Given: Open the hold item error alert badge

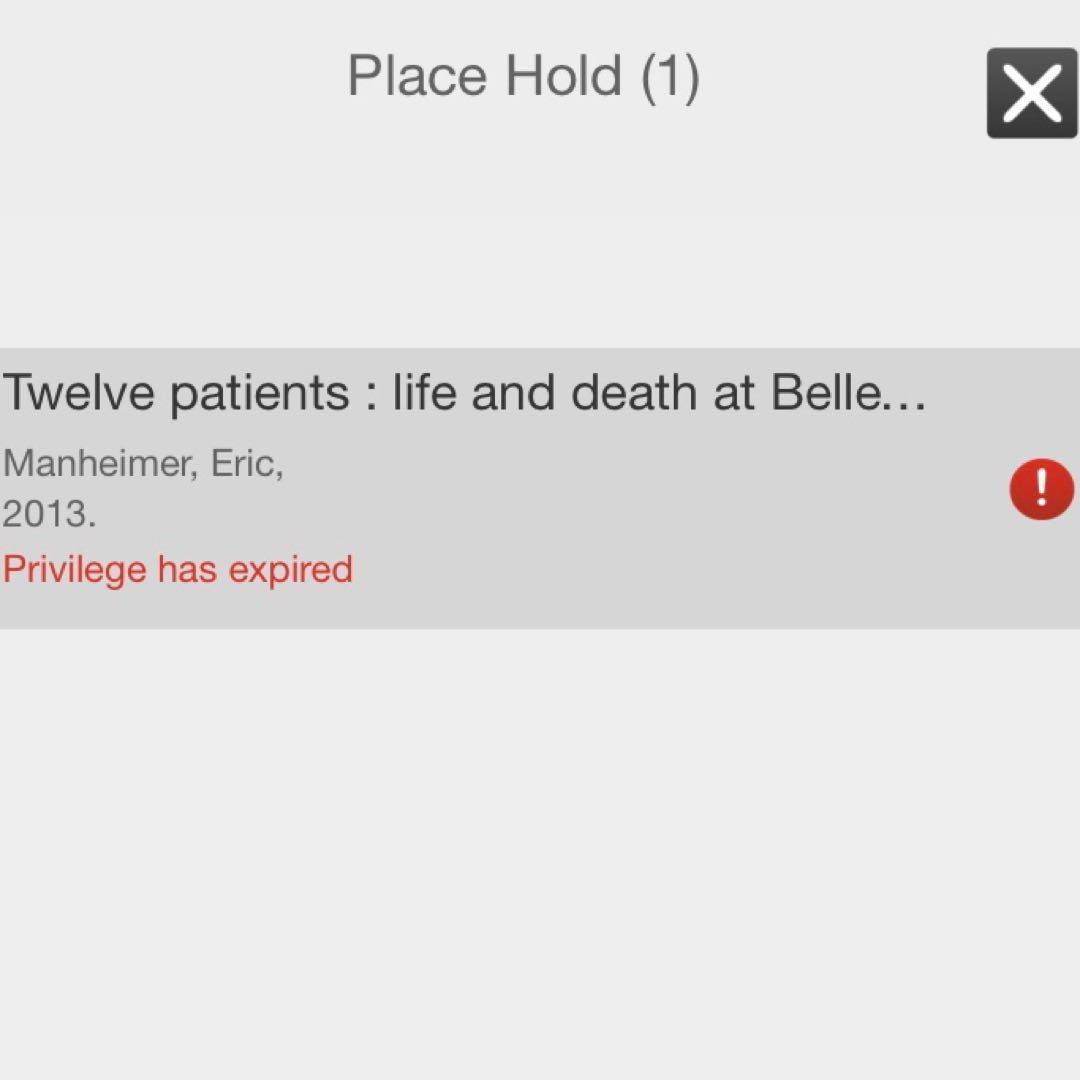Looking at the screenshot, I should click(x=1041, y=489).
